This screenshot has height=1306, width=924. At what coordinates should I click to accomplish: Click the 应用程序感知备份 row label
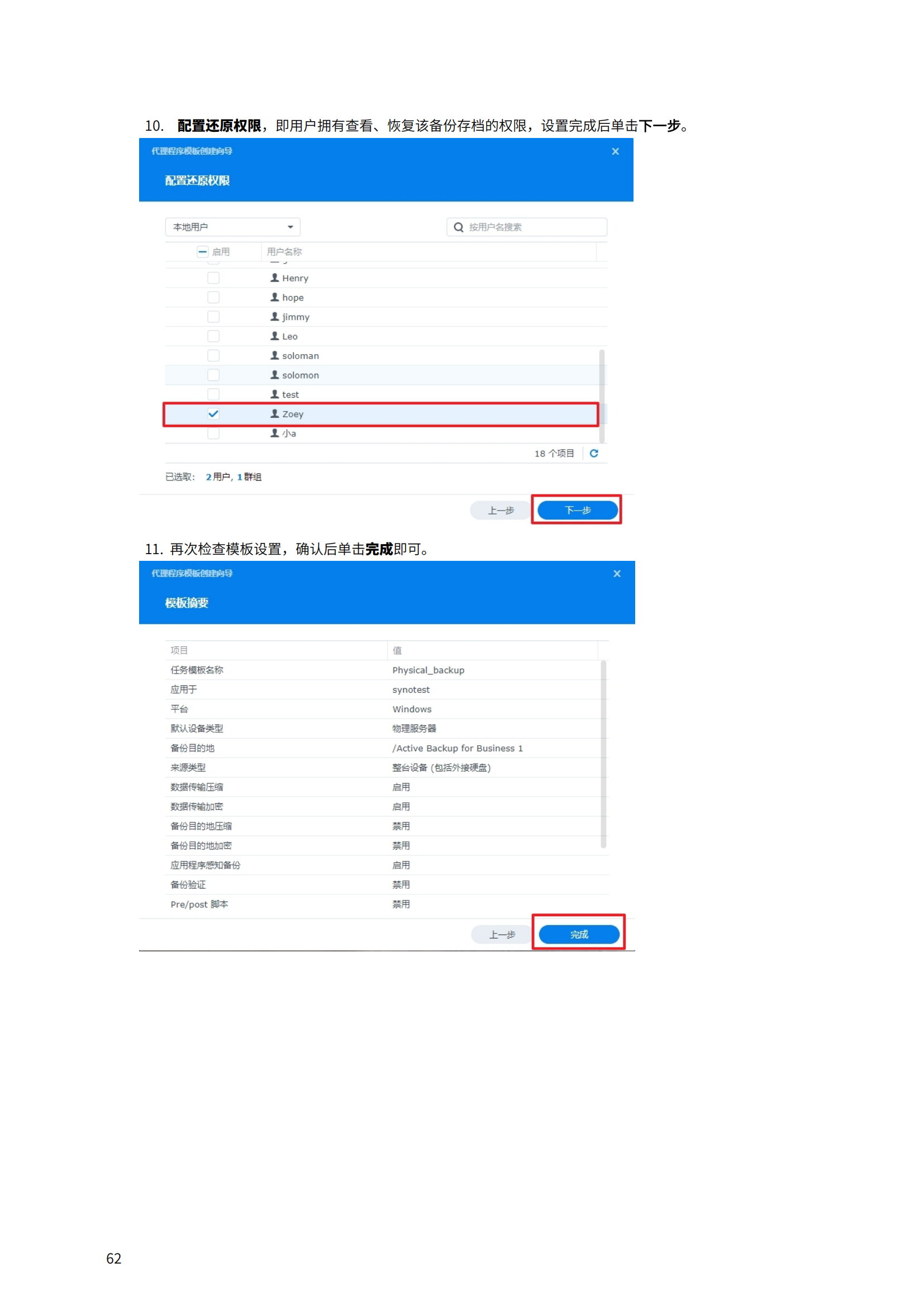click(x=206, y=865)
